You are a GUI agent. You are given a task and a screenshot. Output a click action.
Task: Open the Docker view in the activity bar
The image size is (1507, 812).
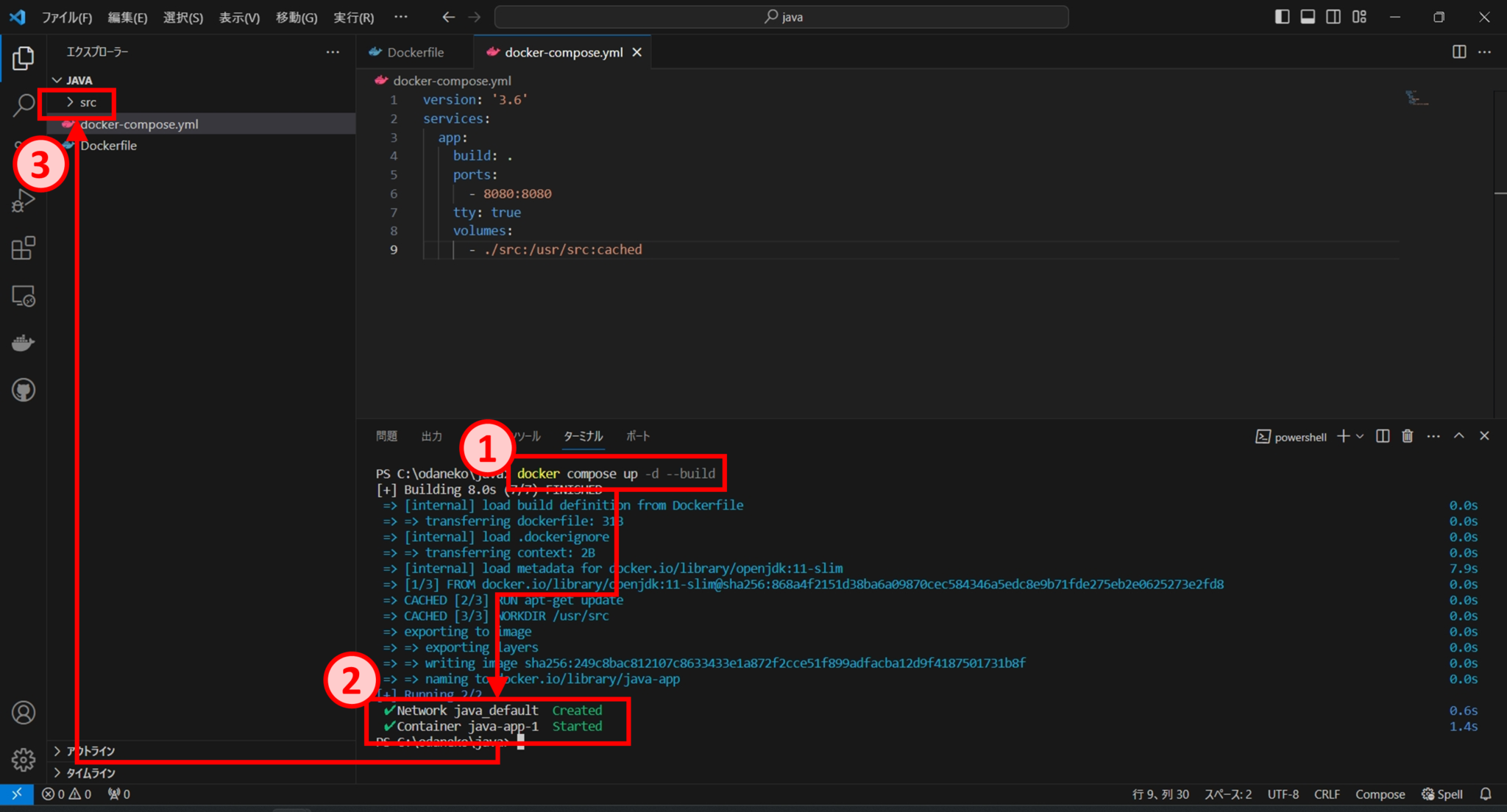pos(24,342)
